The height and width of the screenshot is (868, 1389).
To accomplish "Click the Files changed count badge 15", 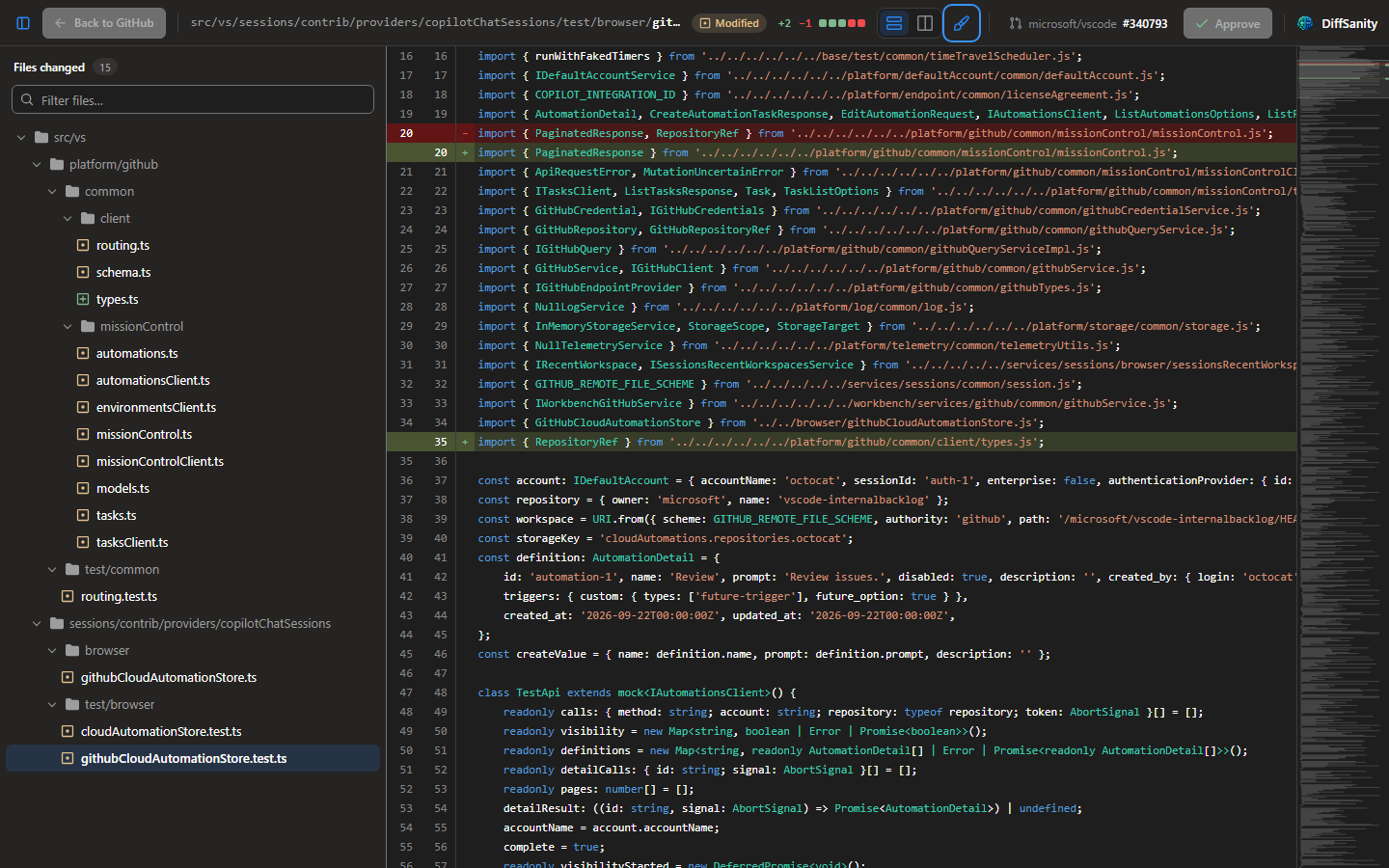I will point(105,68).
